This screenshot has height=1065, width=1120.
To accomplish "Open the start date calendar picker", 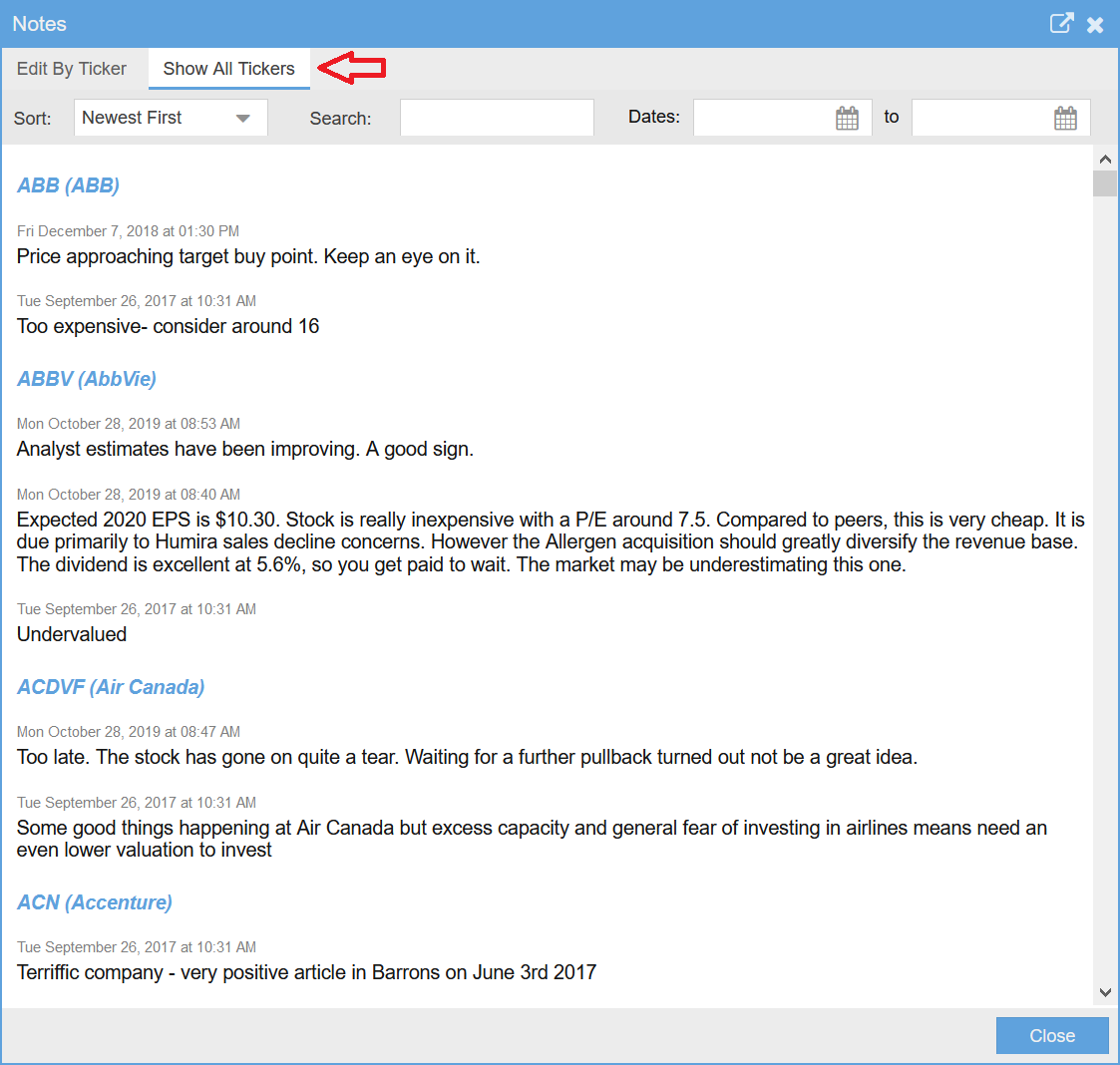I will [847, 118].
